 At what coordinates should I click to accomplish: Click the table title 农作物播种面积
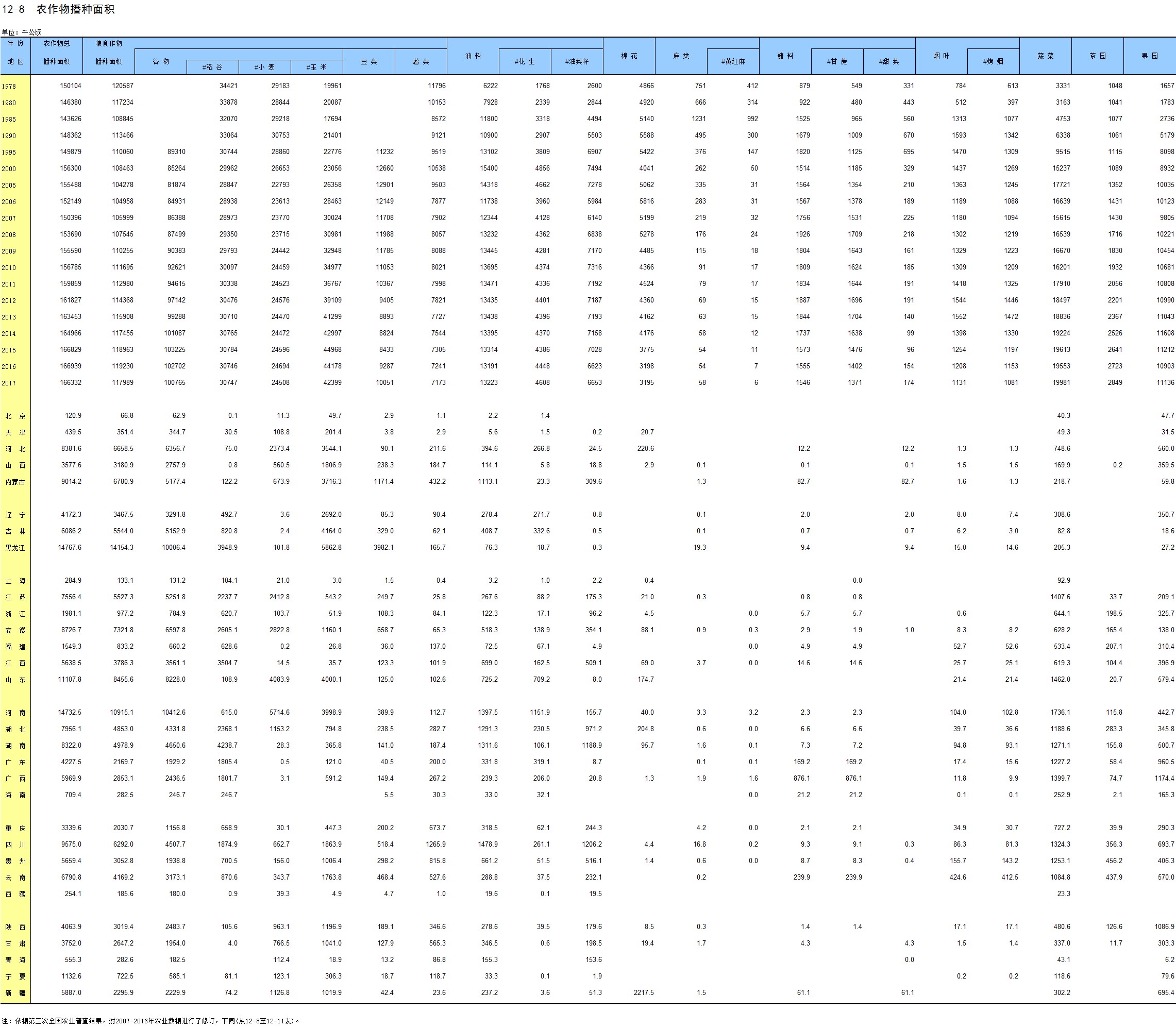(x=75, y=9)
